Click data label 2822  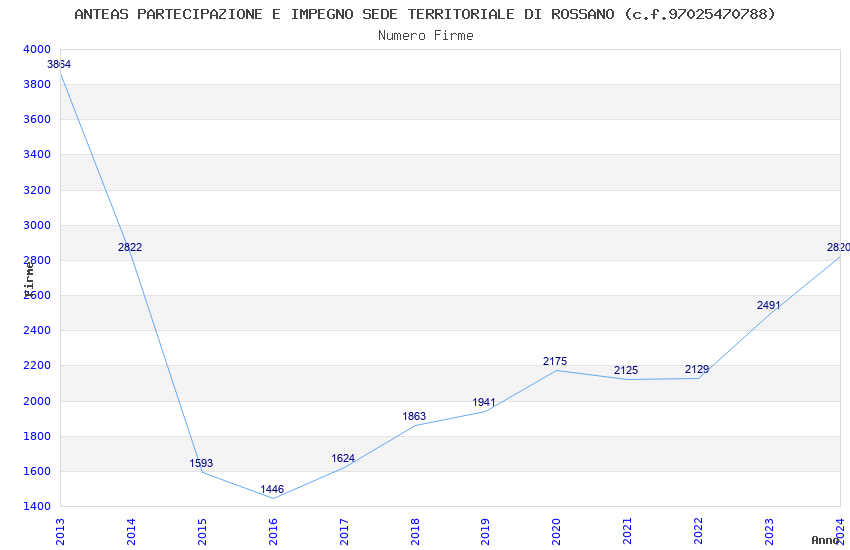[x=130, y=247]
